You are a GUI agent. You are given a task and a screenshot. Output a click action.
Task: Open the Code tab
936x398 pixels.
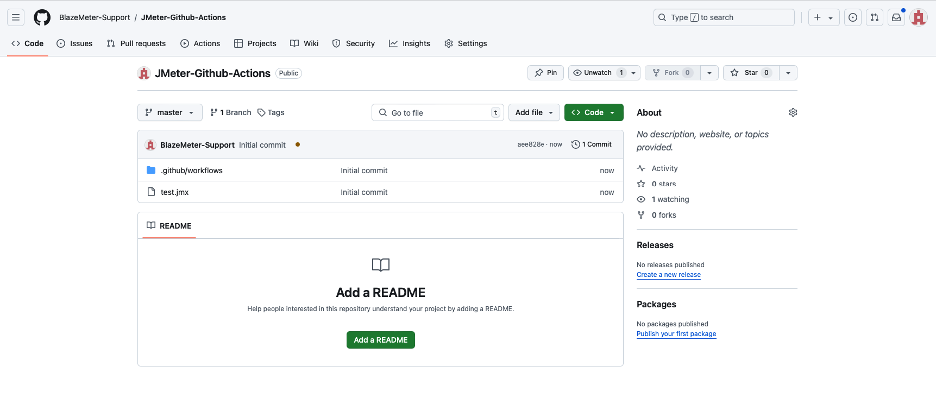click(27, 44)
